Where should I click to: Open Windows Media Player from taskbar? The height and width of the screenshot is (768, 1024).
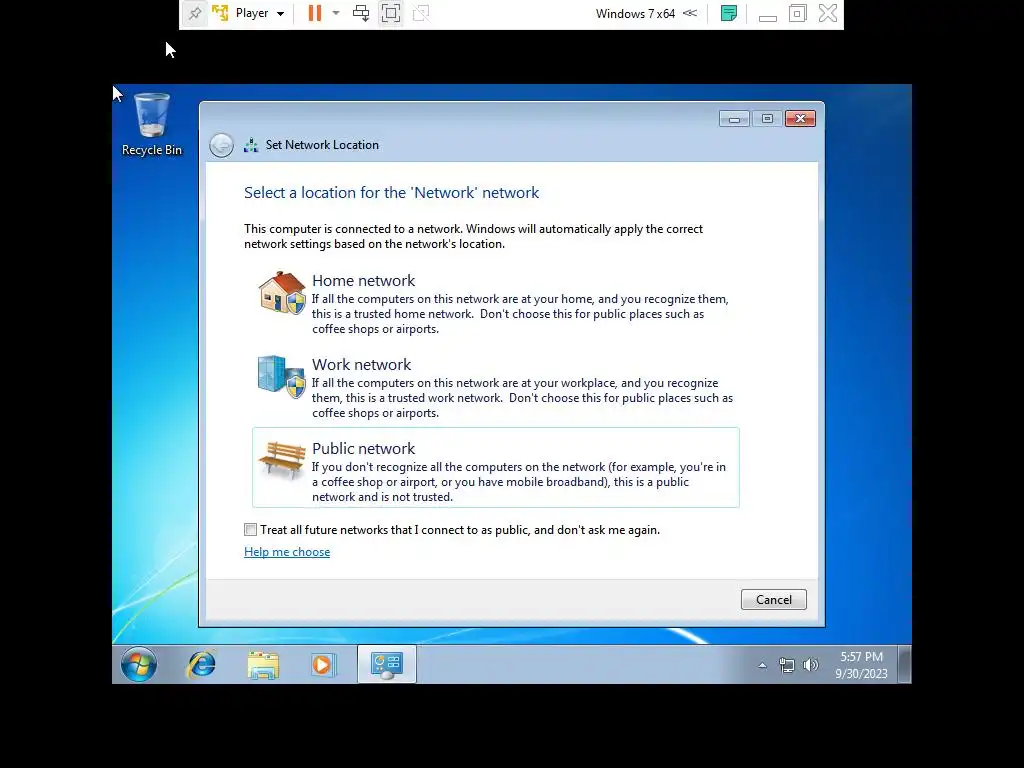click(323, 665)
